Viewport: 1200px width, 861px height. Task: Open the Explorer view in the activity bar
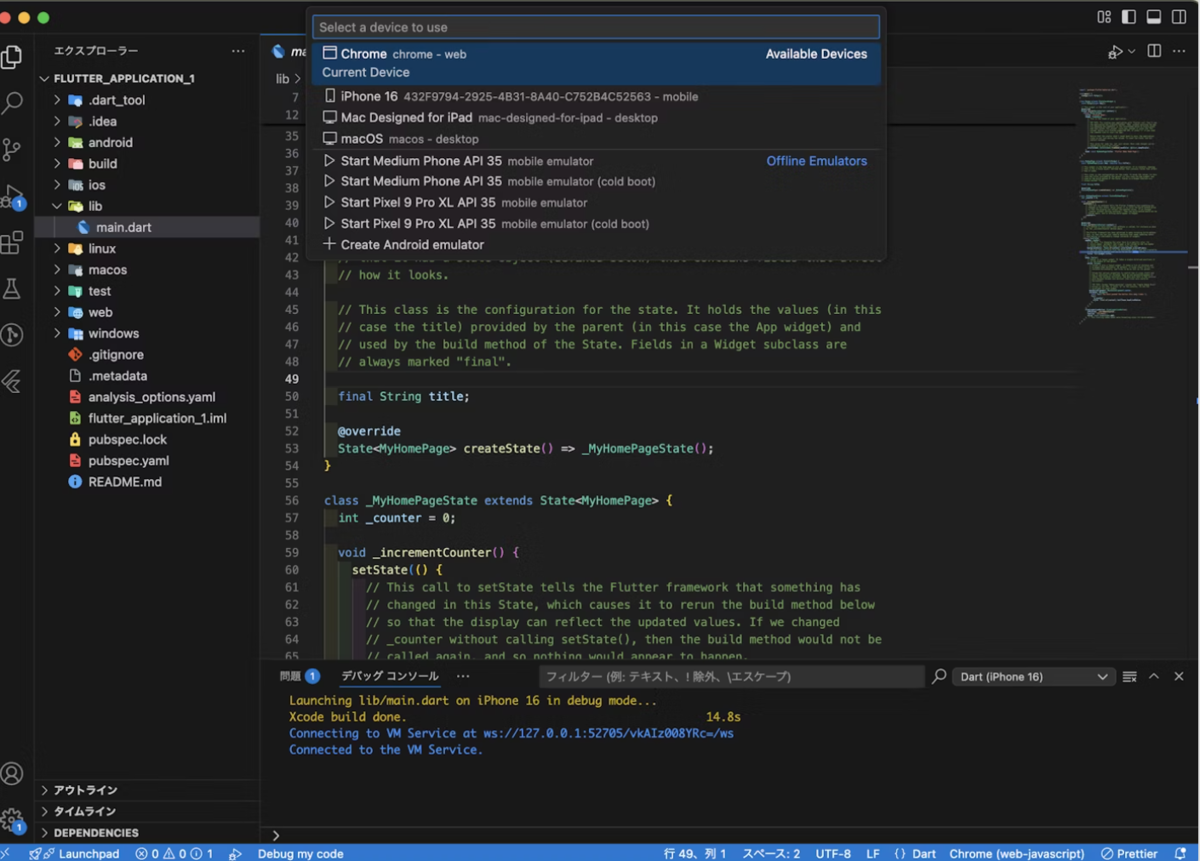12,57
